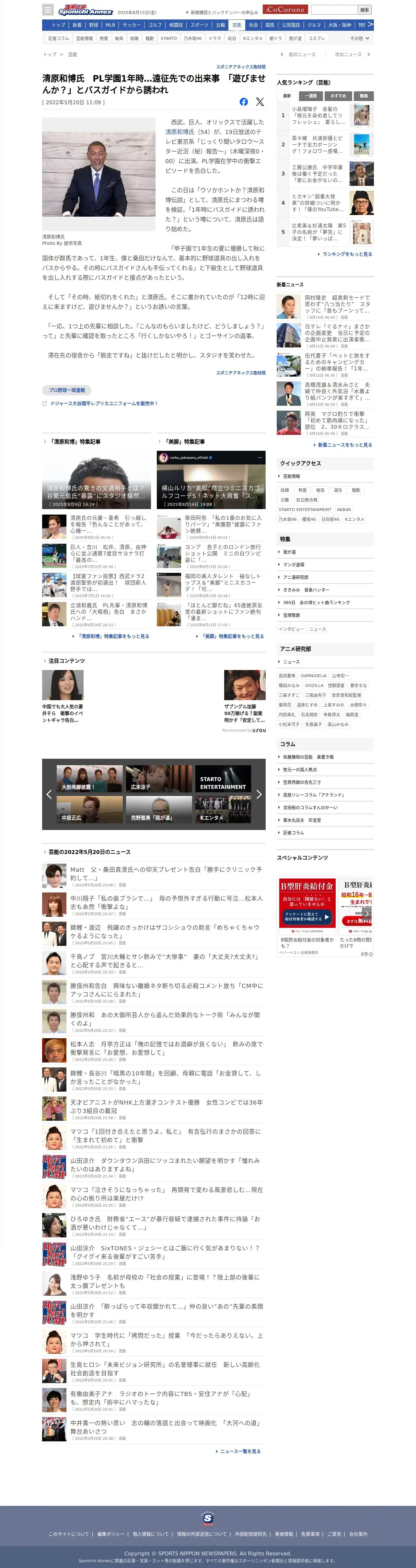Open the hamburger menu icon
The height and width of the screenshot is (1568, 416).
pyautogui.click(x=48, y=10)
